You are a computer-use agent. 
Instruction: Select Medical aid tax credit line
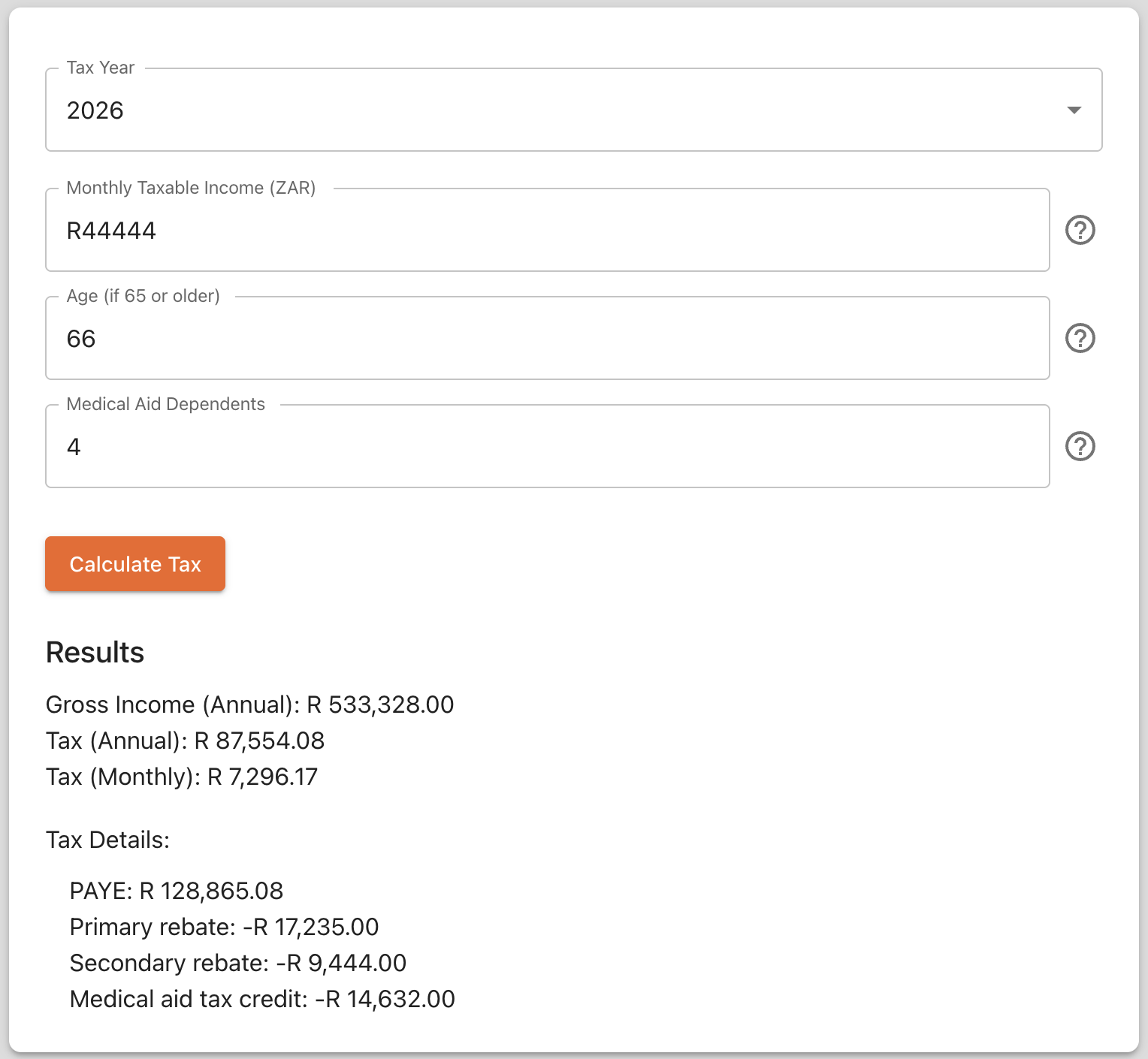tap(262, 999)
